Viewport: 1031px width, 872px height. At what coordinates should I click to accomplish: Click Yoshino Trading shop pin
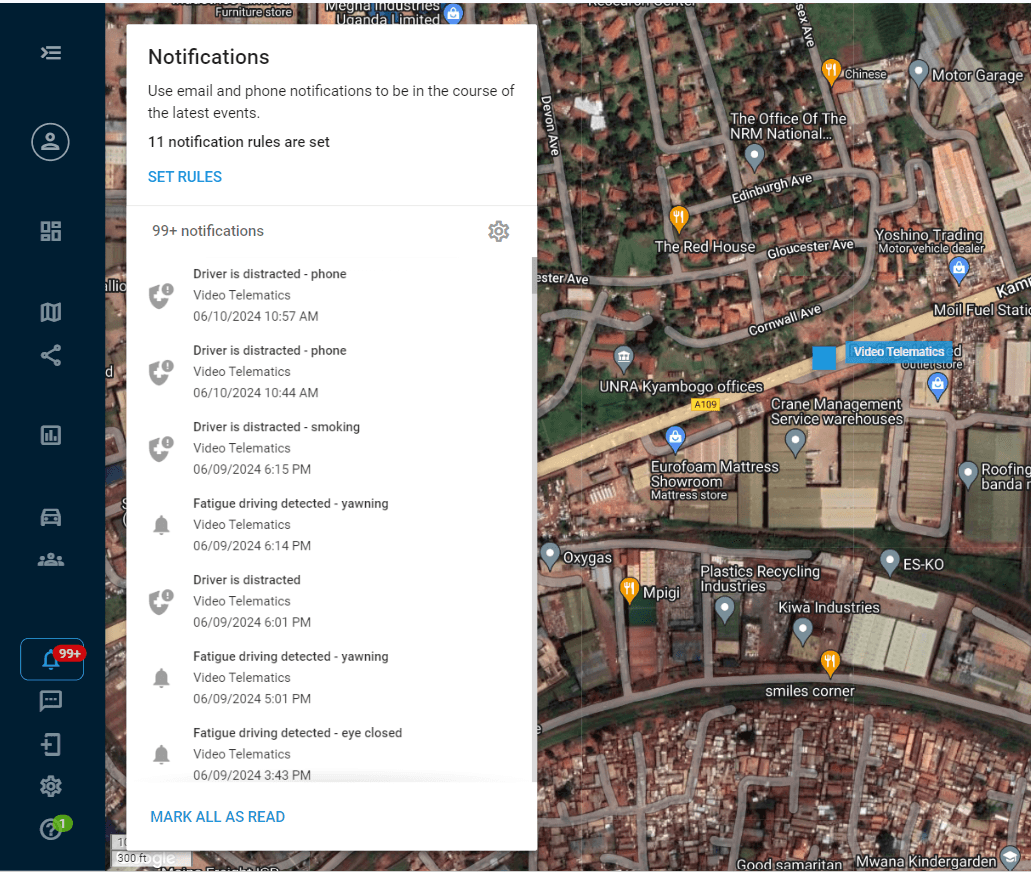pos(959,270)
